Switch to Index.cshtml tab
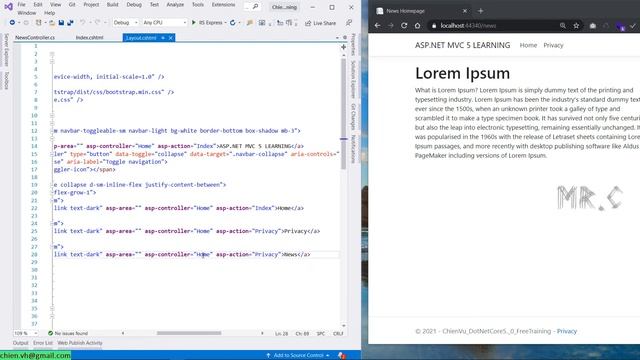The image size is (640, 360). coord(89,38)
